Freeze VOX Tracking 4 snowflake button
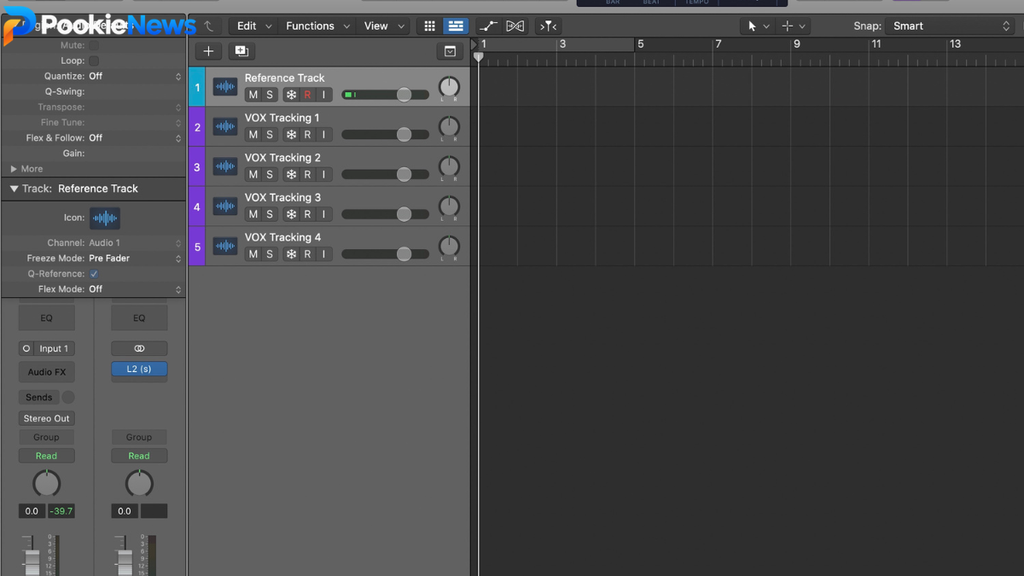 tap(291, 254)
